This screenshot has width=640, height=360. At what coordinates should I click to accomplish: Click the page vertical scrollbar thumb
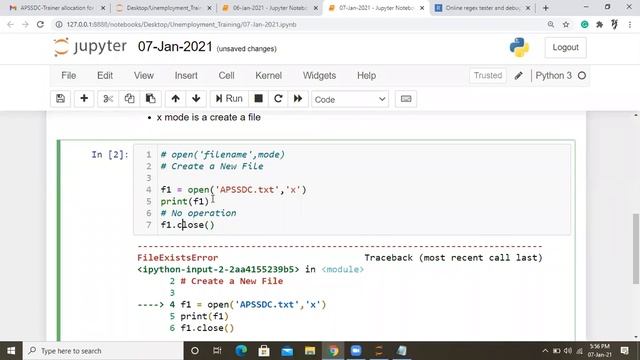point(636,248)
